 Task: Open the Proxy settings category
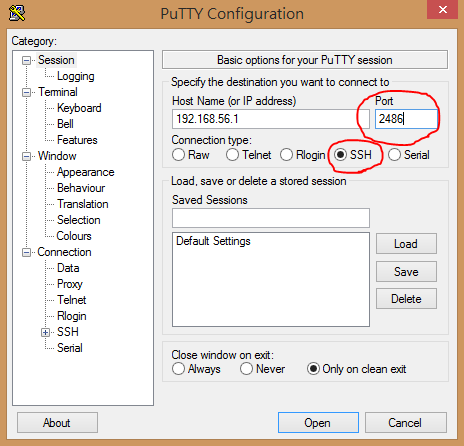(70, 284)
